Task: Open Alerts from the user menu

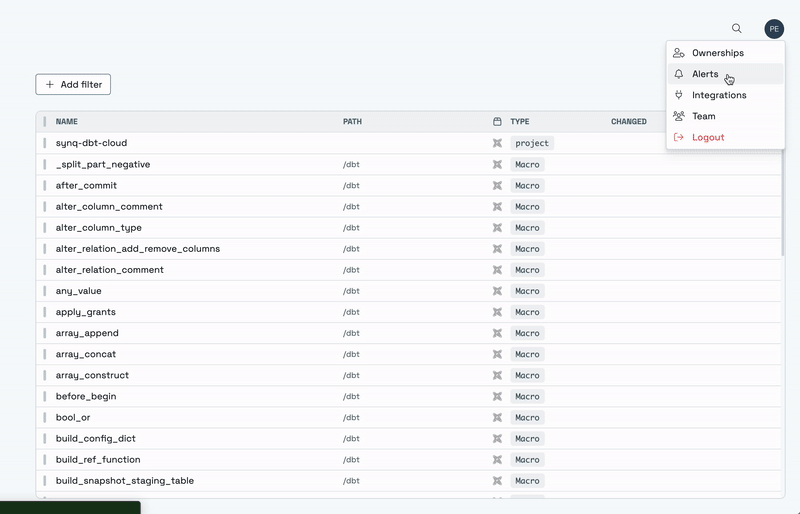Action: (725, 74)
